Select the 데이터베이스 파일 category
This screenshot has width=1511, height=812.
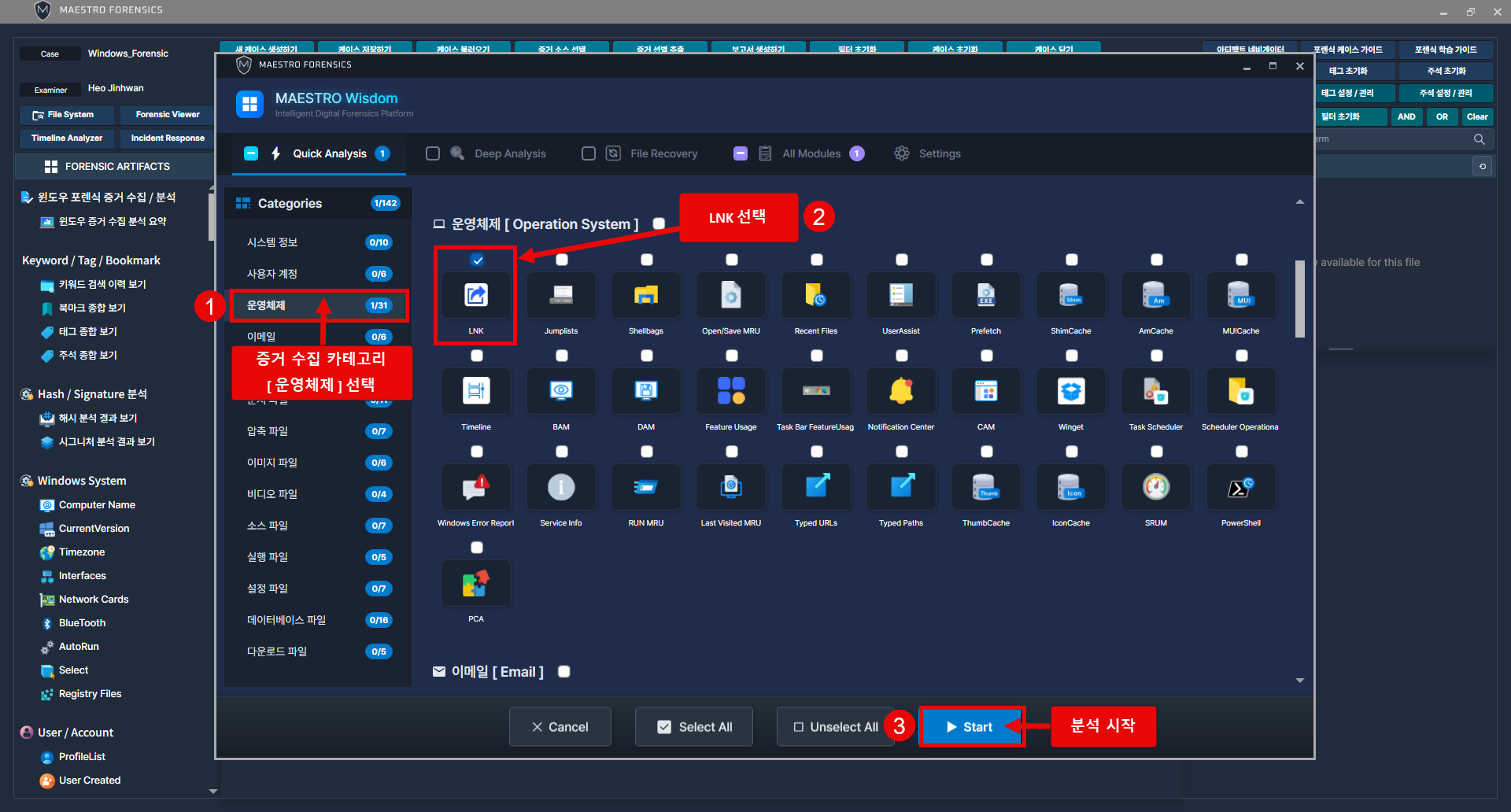click(x=319, y=620)
